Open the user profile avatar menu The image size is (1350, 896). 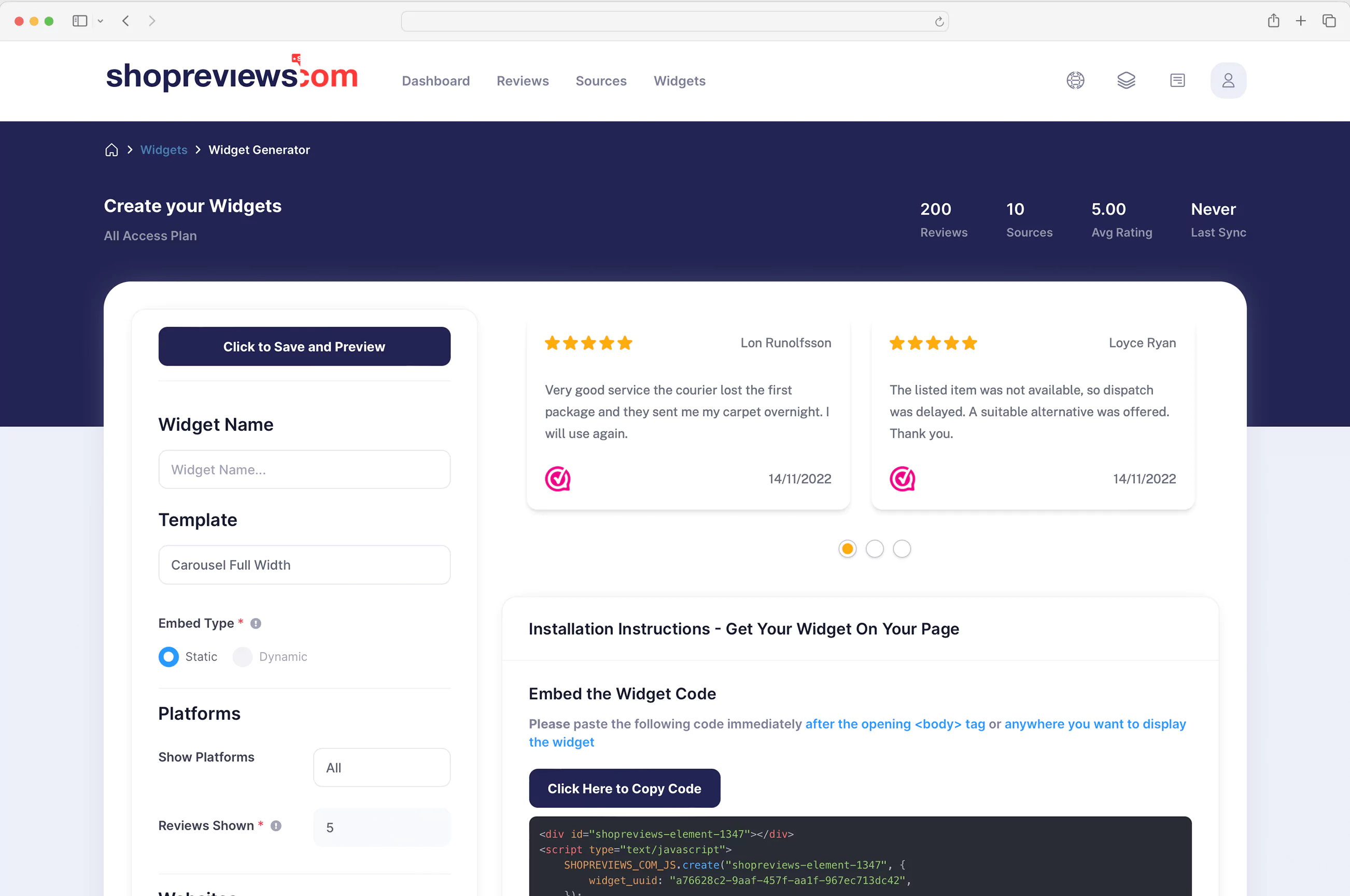pyautogui.click(x=1228, y=80)
